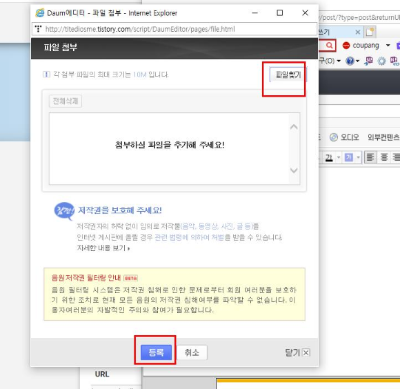400x389 pixels.
Task: Click 닫기 to close the attach dialog
Action: [297, 352]
